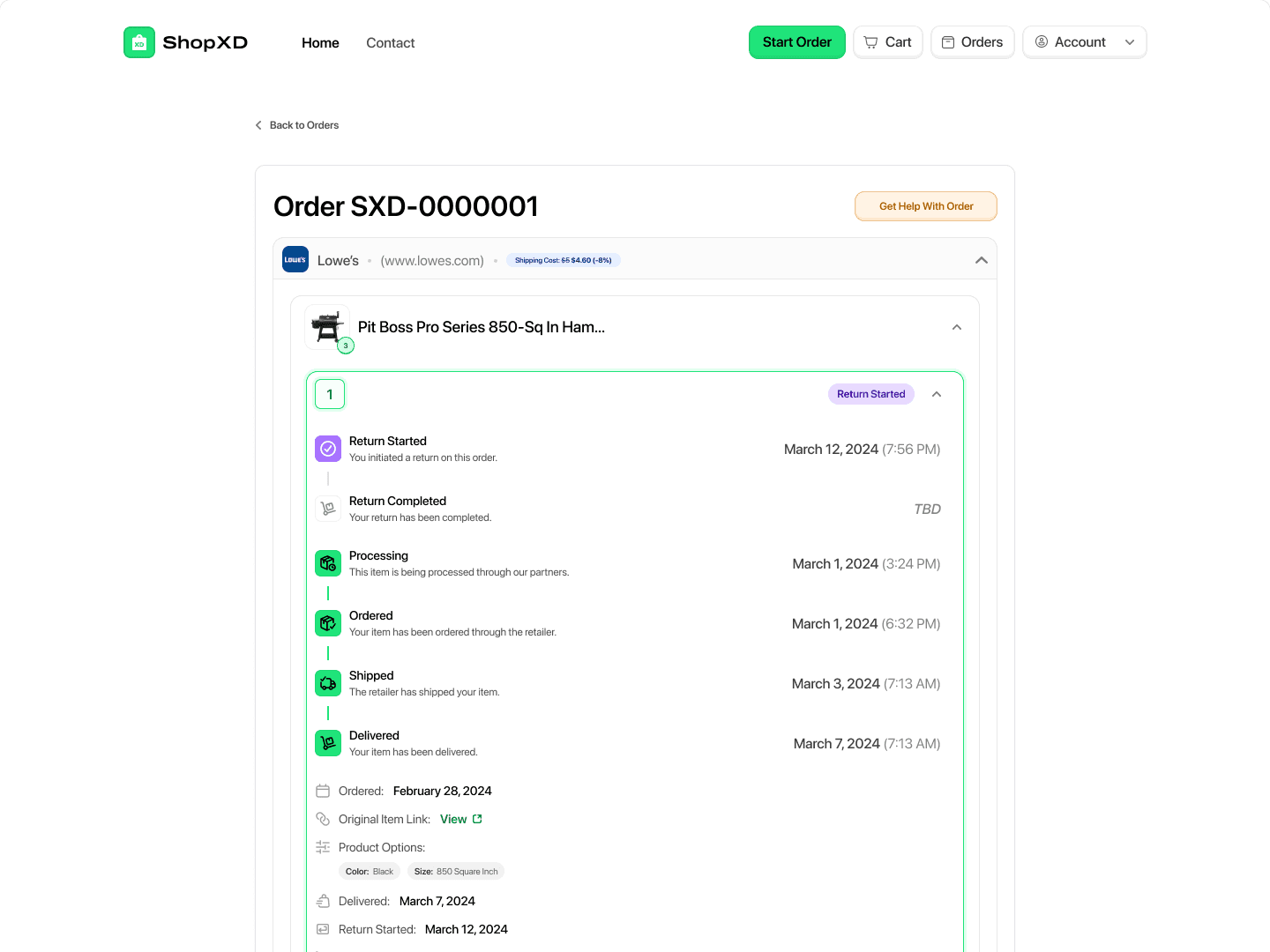Click the ShopXD brand name
Viewport: 1270px width, 952px height.
(x=205, y=42)
